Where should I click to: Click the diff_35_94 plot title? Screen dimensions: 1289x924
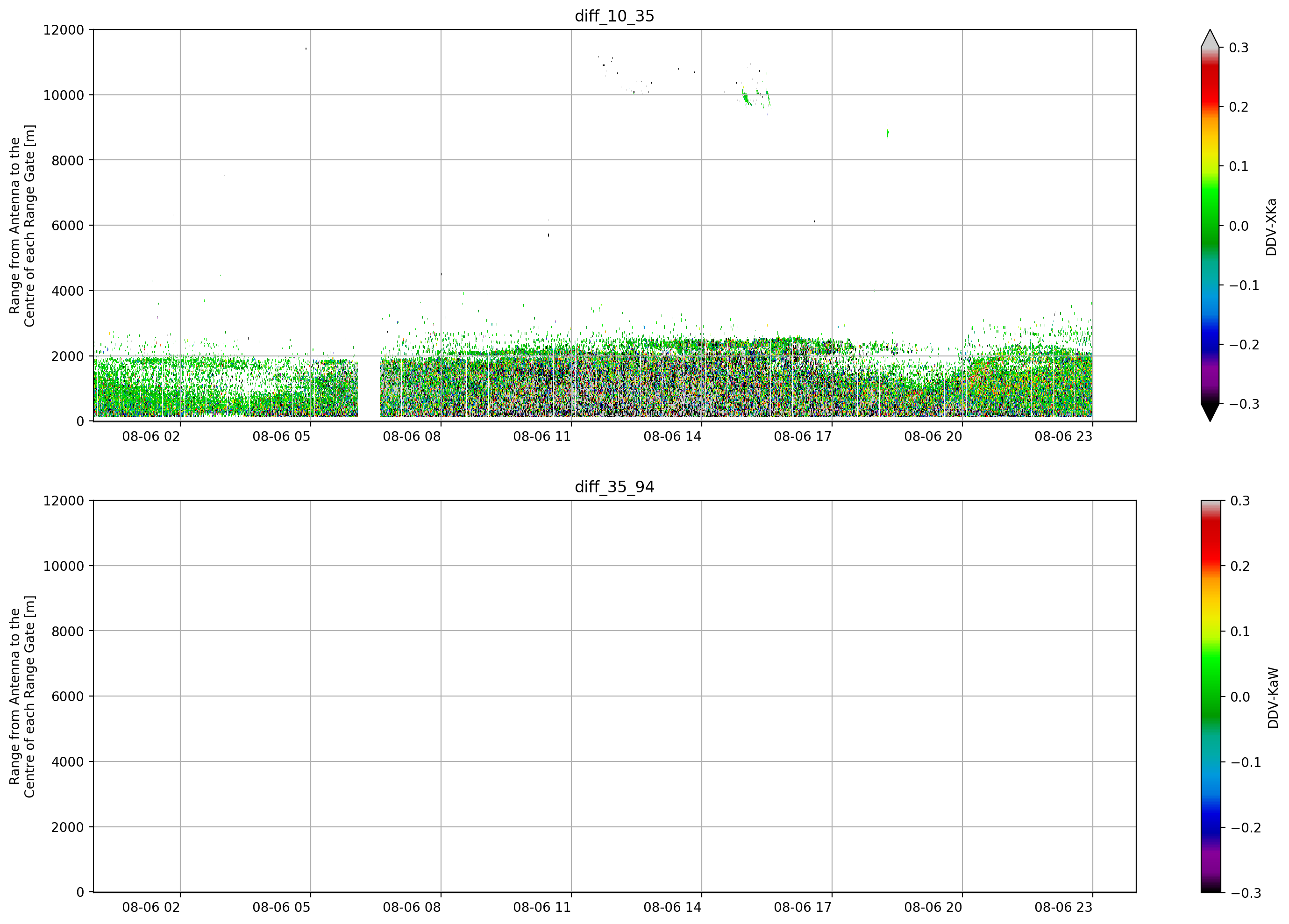[614, 487]
